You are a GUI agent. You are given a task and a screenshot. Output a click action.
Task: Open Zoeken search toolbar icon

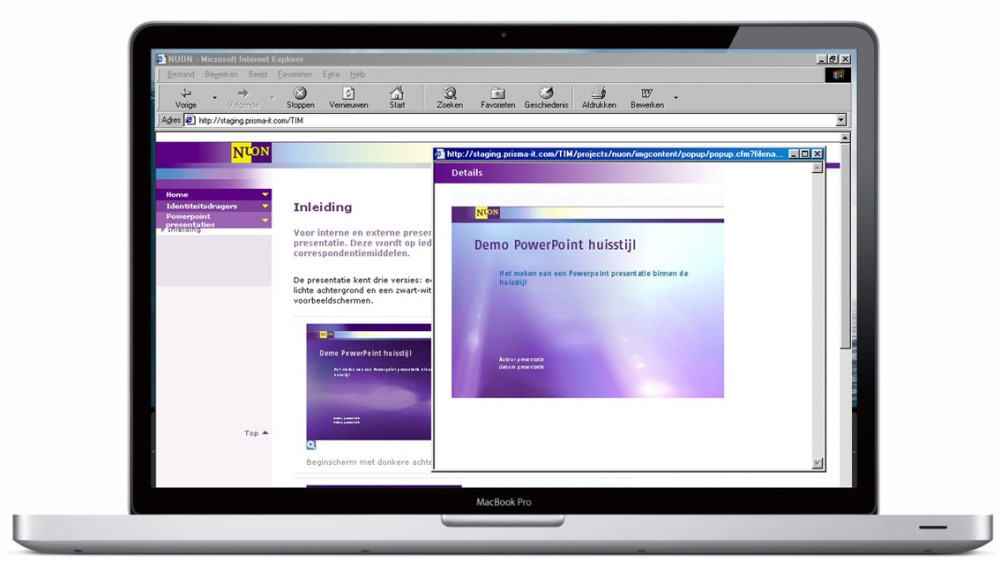(450, 98)
